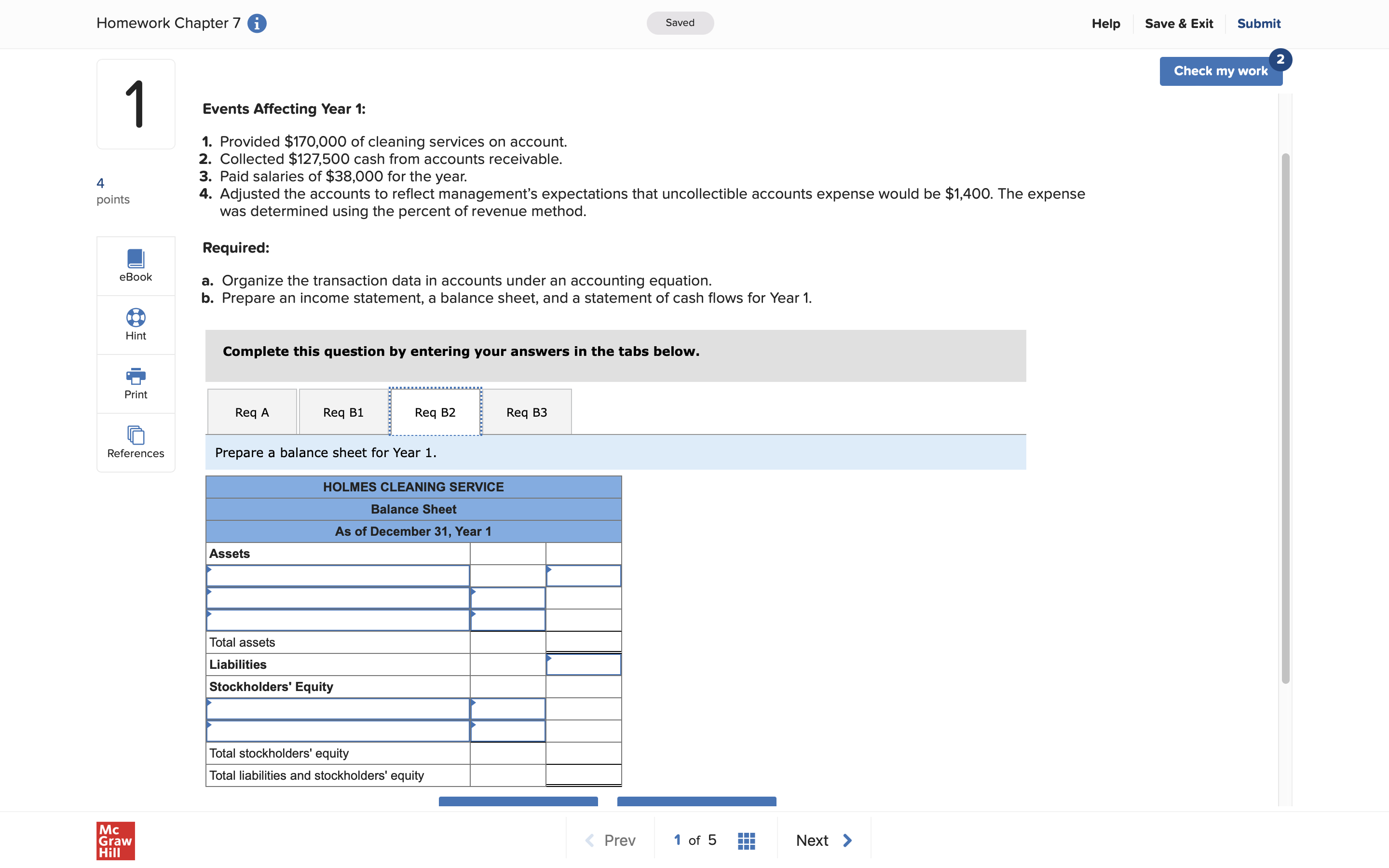Click the Submit link

click(1258, 24)
